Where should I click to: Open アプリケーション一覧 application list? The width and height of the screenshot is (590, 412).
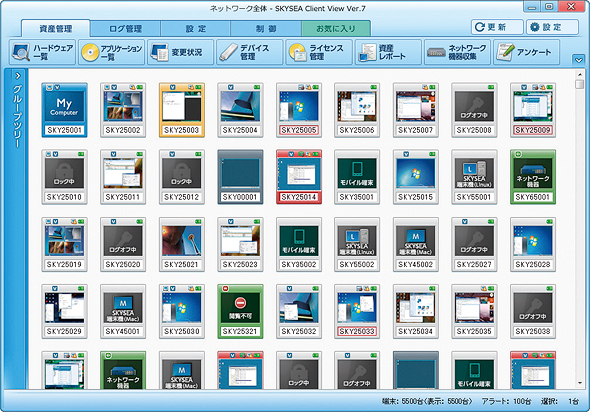111,52
